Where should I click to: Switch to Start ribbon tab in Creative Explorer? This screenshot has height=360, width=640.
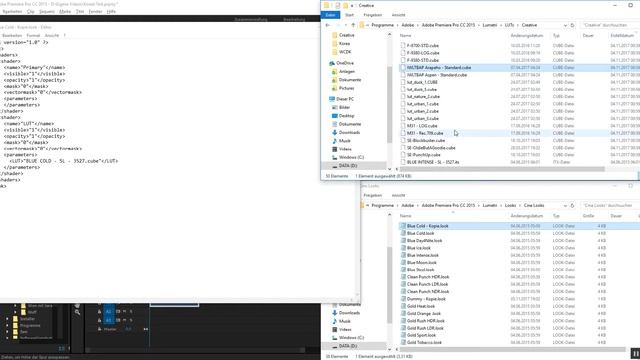[349, 15]
